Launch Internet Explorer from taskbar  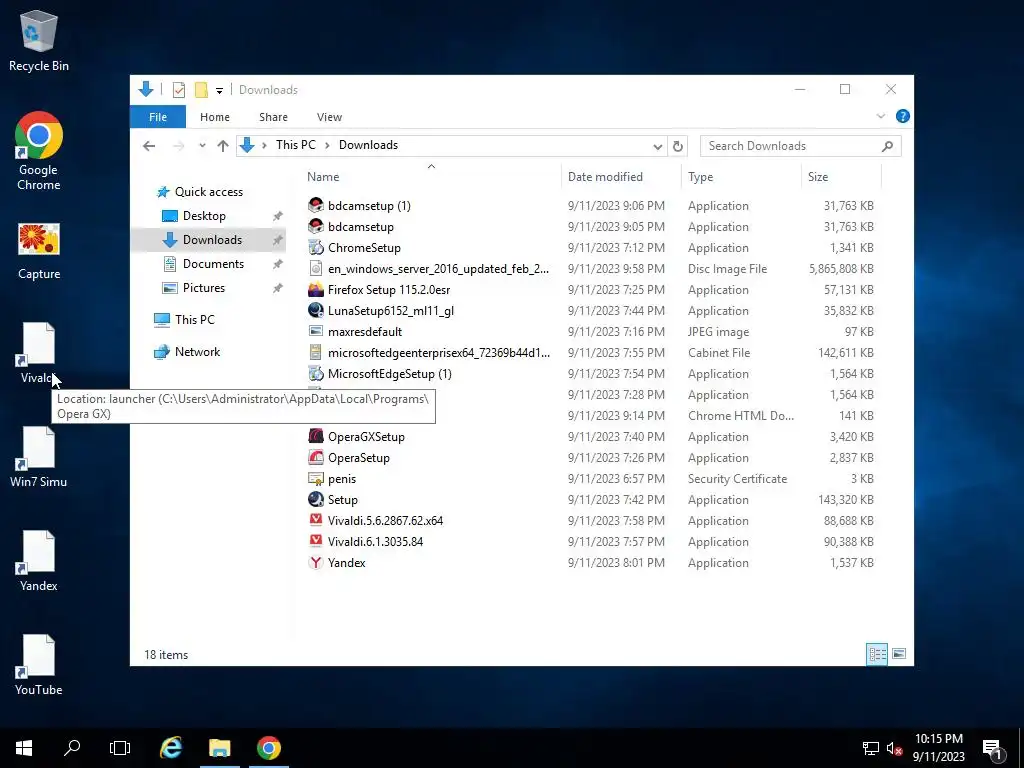tap(171, 748)
